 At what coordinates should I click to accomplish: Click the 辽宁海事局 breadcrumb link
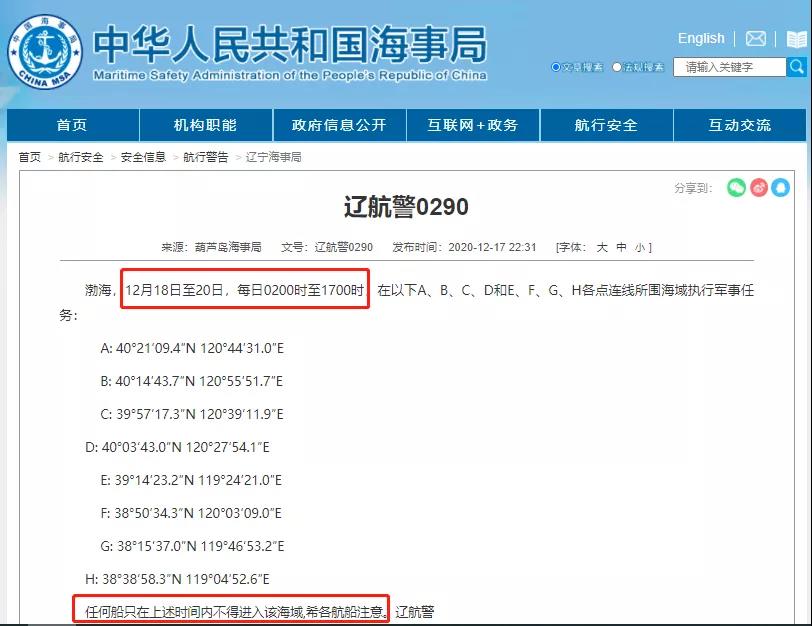coord(273,157)
